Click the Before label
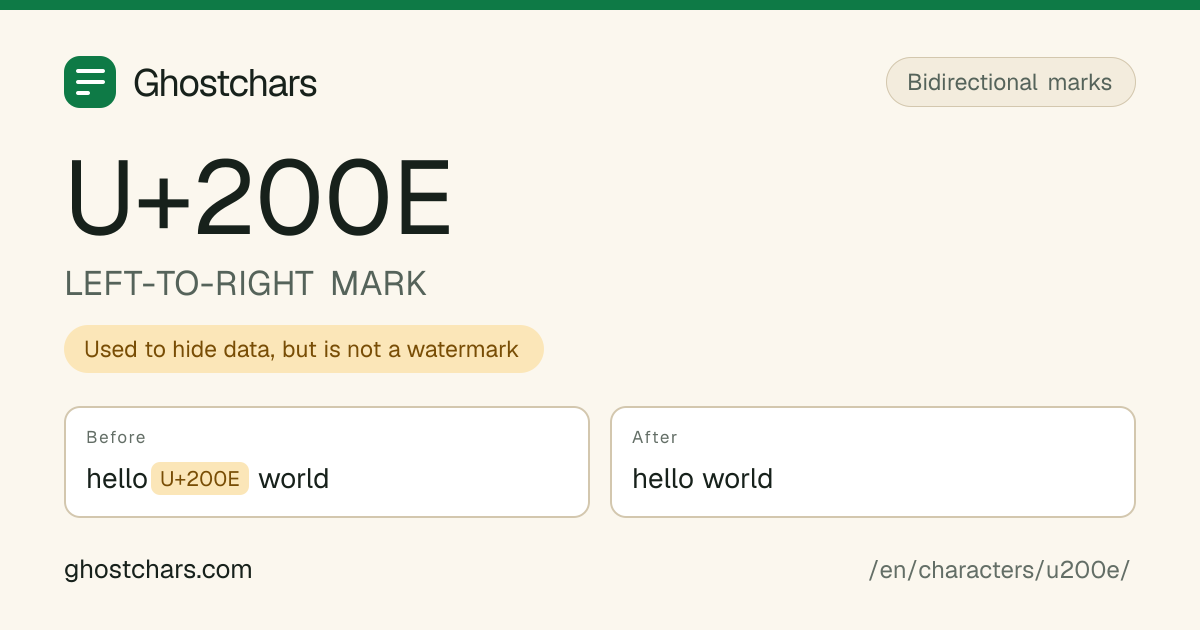This screenshot has height=630, width=1200. (116, 437)
